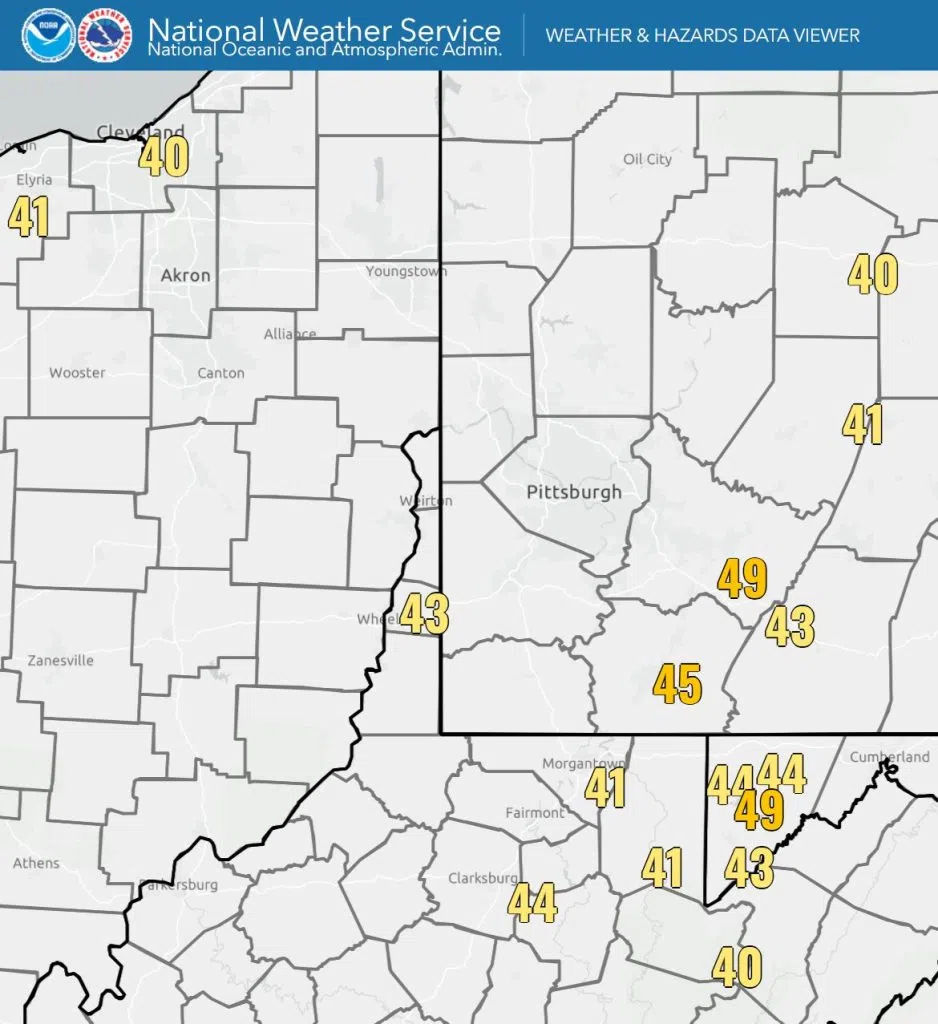Select the 41 marker near Elyria
938x1024 pixels.
28,216
